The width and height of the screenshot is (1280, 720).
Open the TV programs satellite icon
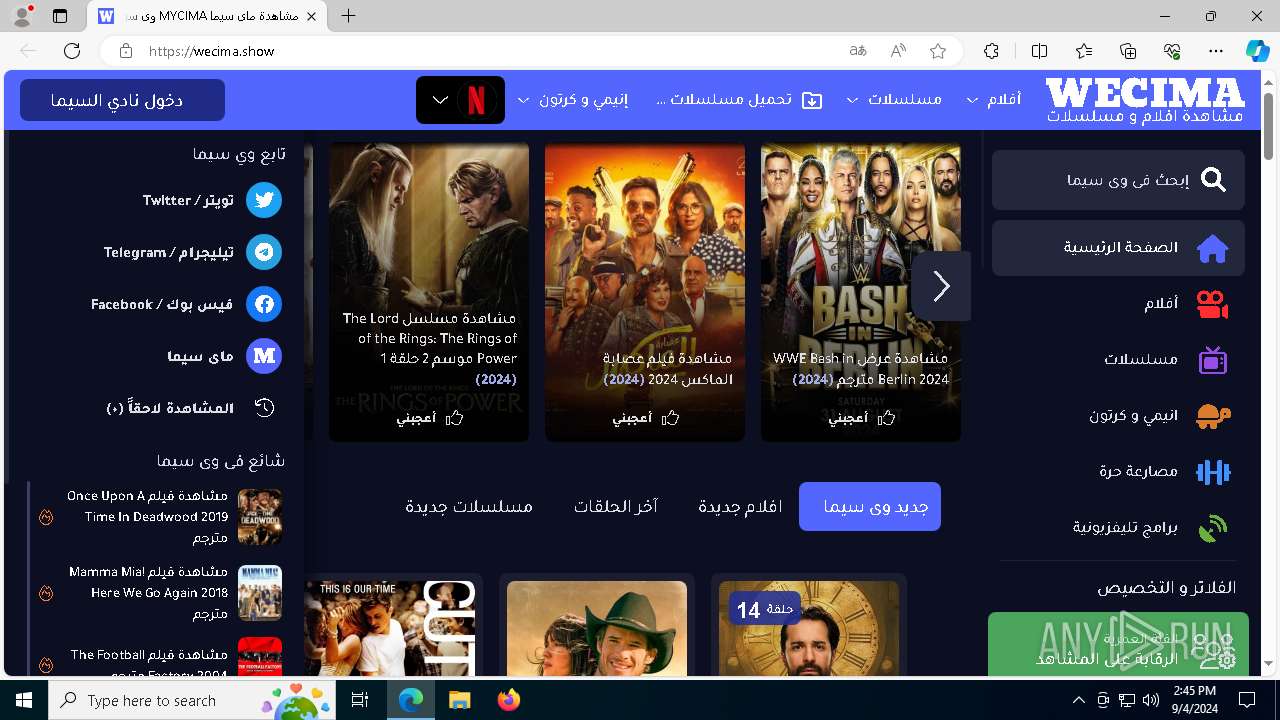[1213, 528]
